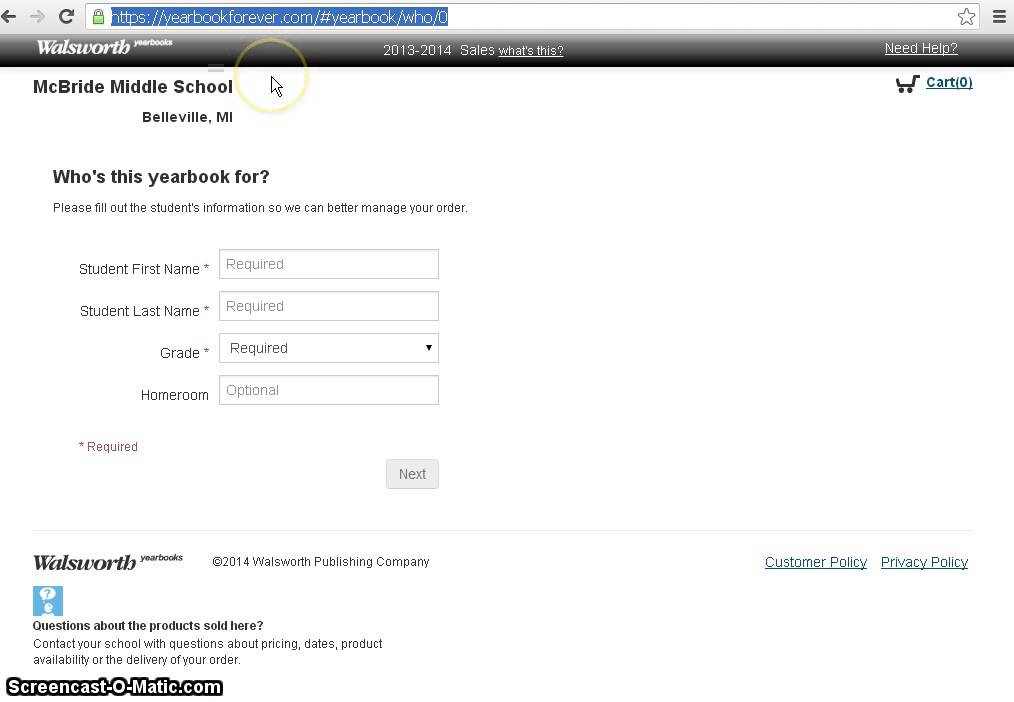
Task: Open the Grade dropdown
Action: tap(329, 348)
